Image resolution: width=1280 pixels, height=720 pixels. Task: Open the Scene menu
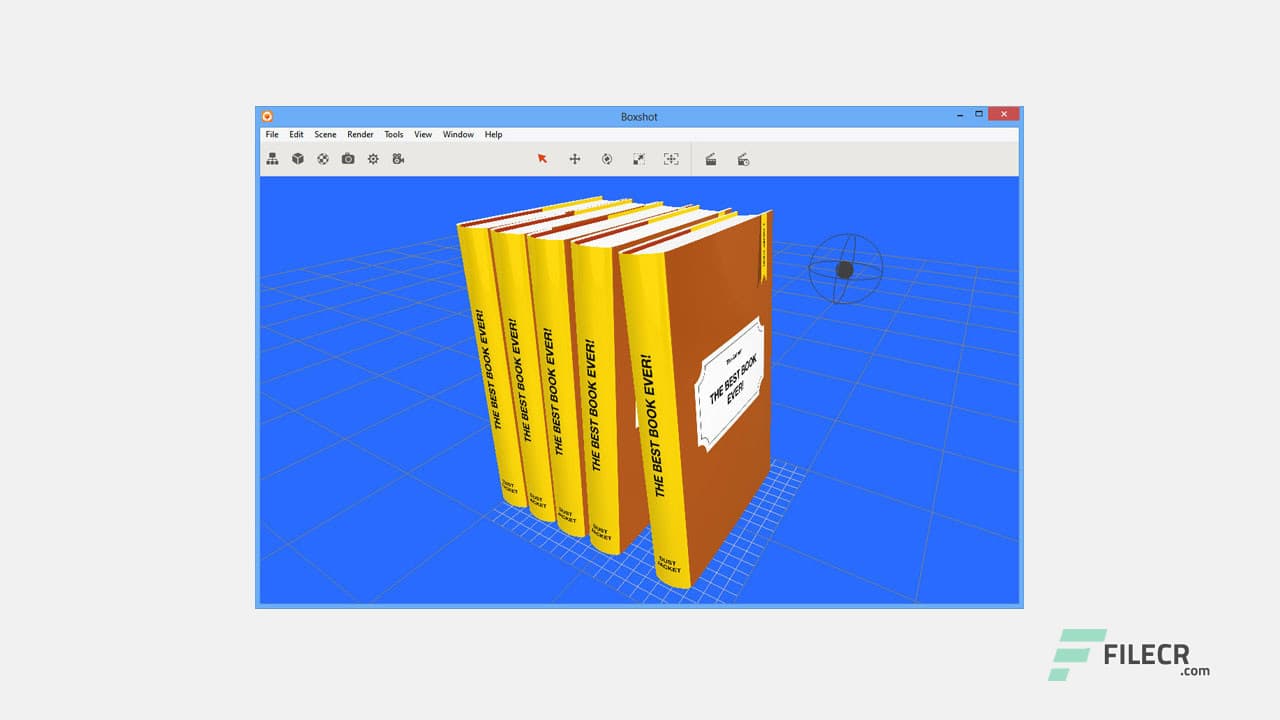(x=325, y=134)
